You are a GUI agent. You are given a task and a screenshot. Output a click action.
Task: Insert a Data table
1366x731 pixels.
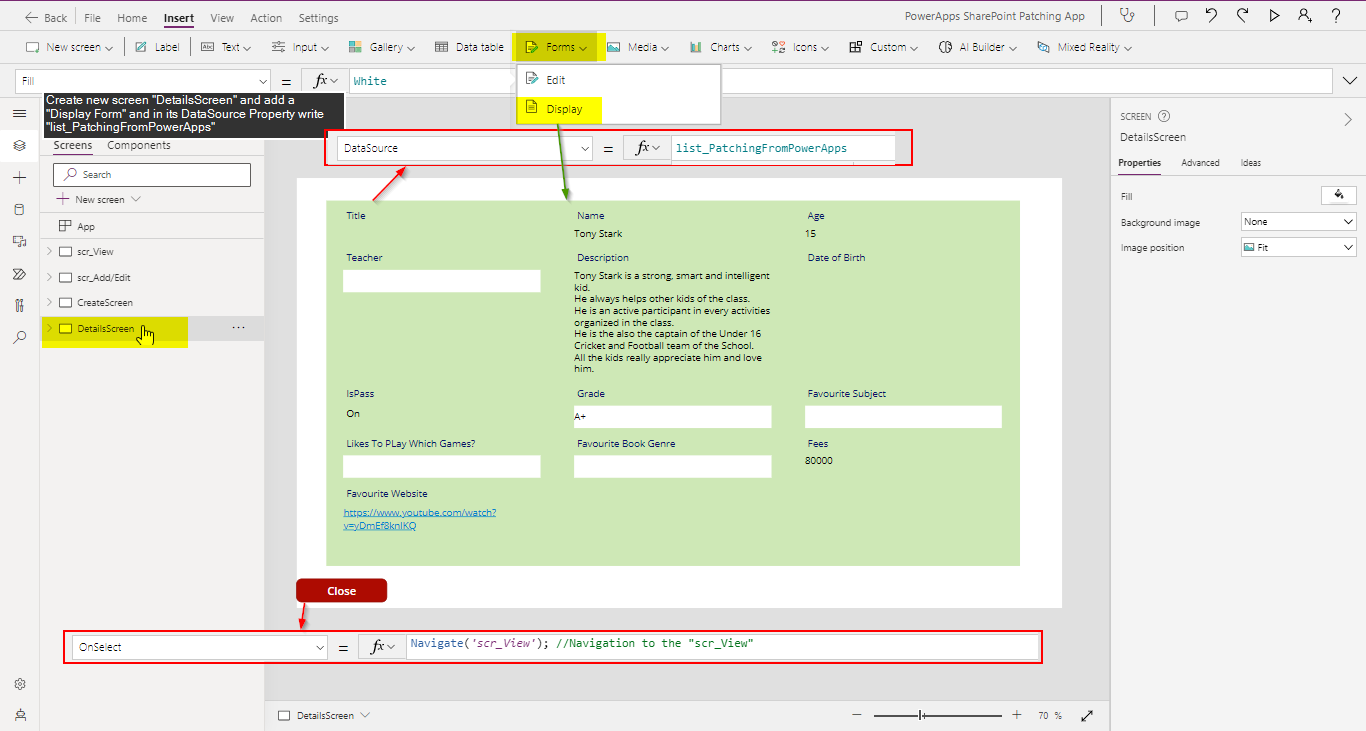click(470, 47)
